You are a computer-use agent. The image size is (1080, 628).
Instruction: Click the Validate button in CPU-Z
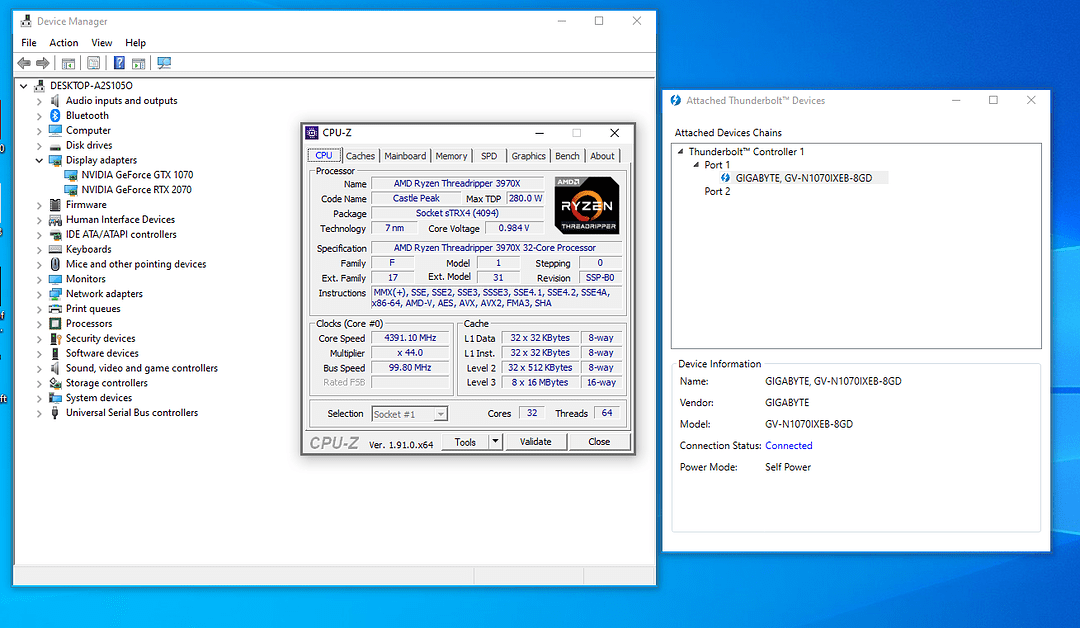pyautogui.click(x=536, y=441)
